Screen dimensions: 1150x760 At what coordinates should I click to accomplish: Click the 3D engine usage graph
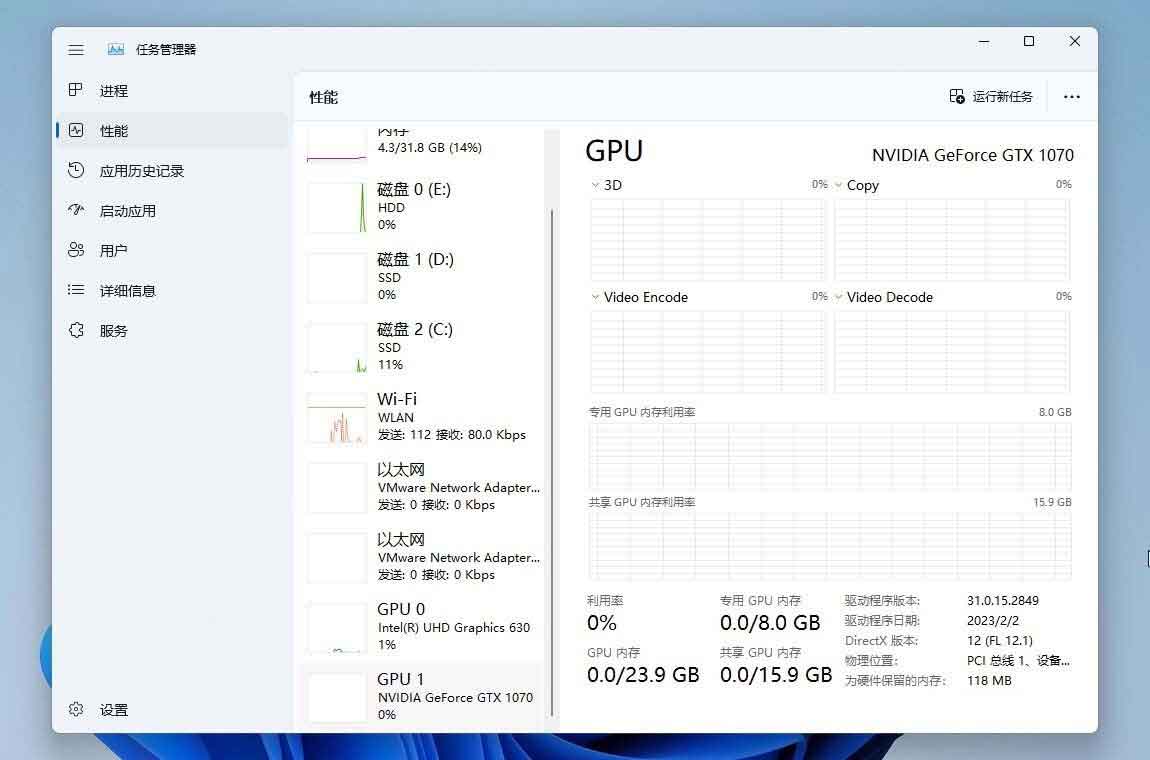pyautogui.click(x=708, y=240)
